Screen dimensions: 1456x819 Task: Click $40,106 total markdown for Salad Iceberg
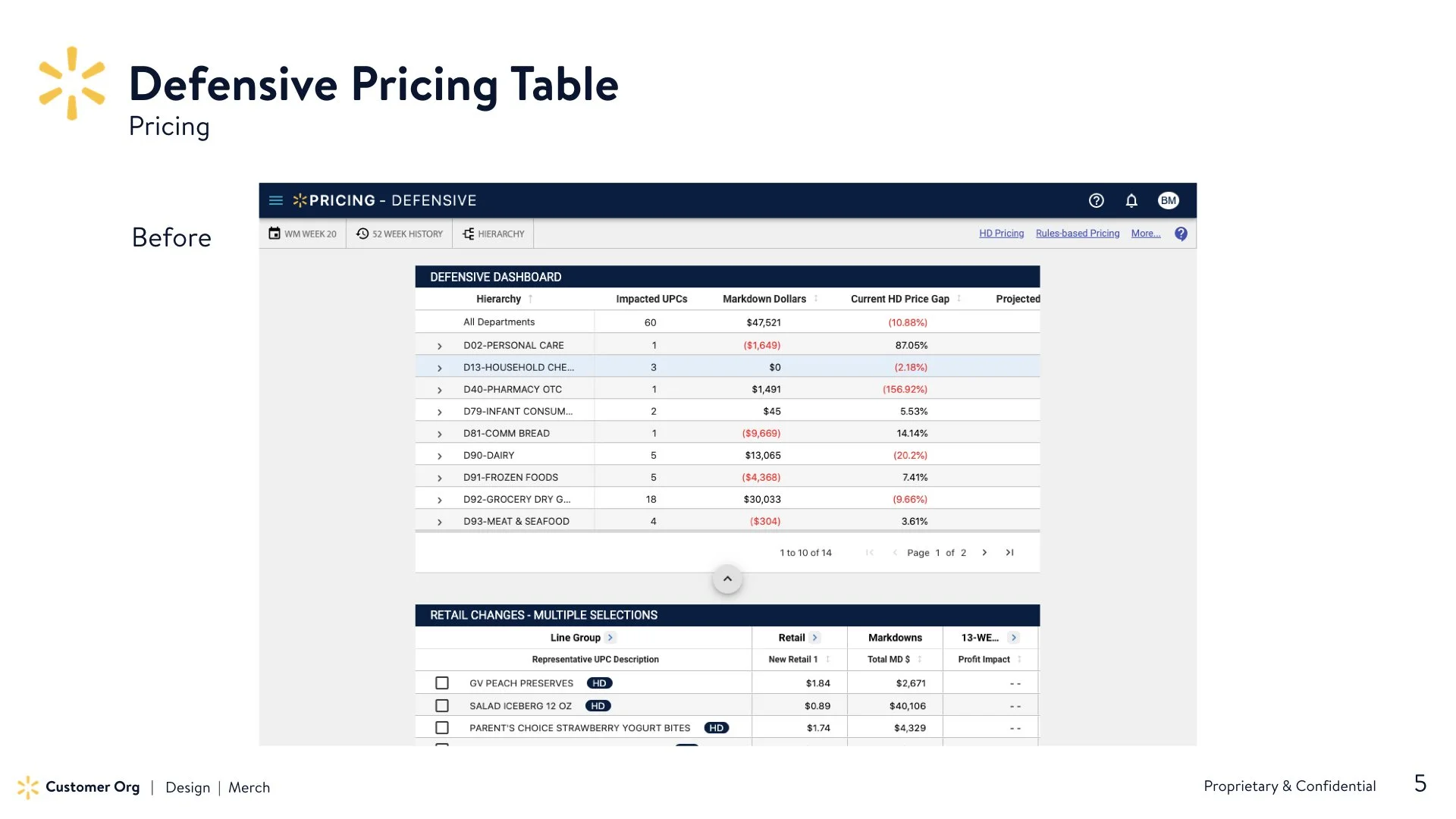pos(908,706)
